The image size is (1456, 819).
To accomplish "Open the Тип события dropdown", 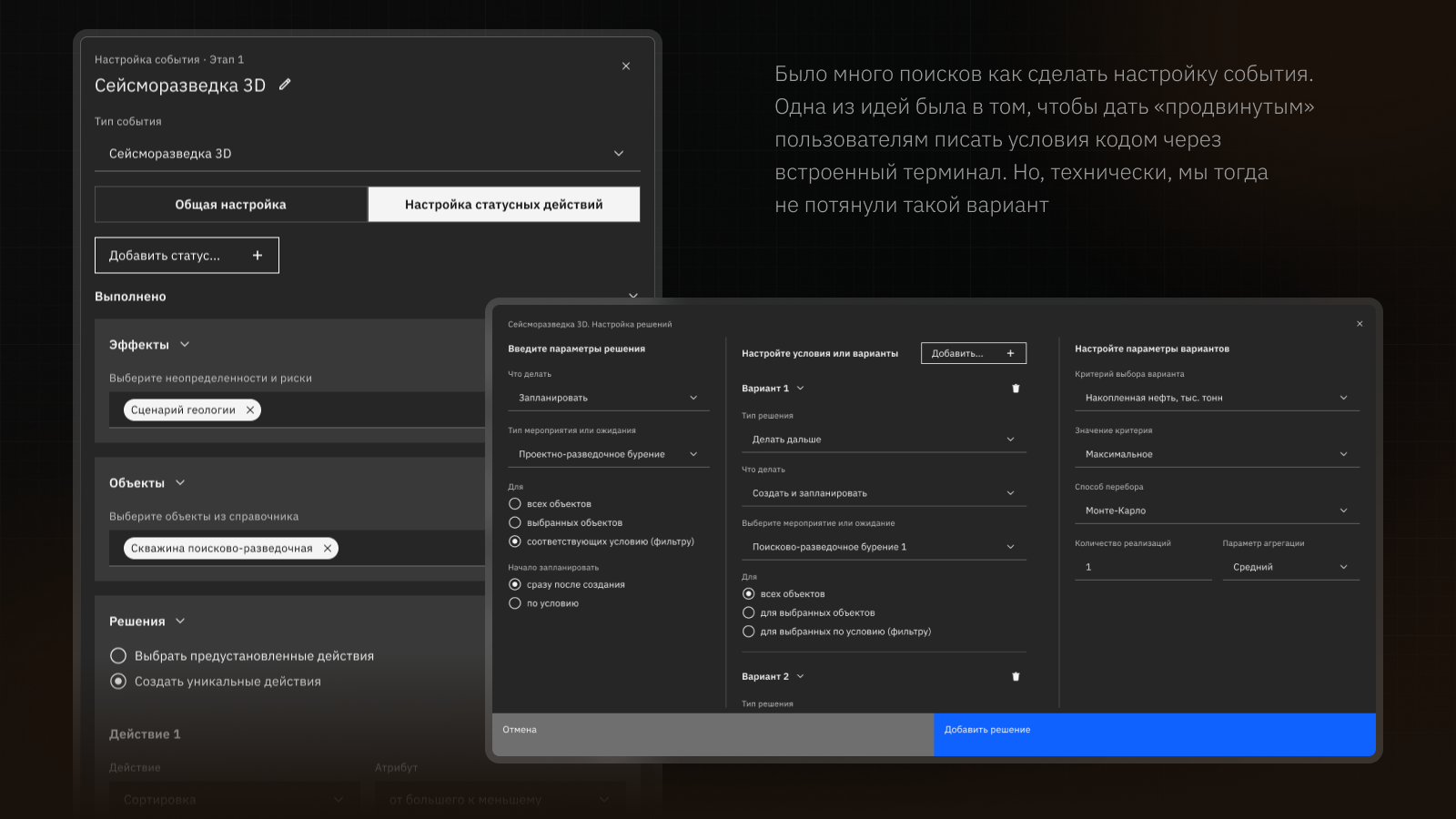I will point(367,154).
